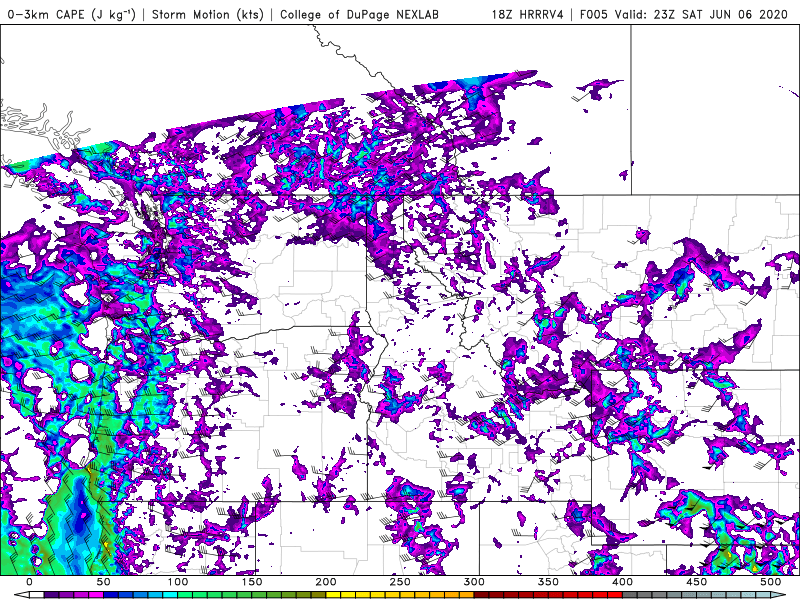The height and width of the screenshot is (600, 800).
Task: Click the 'College of DuPage NEXLAB' header text
Action: (359, 14)
